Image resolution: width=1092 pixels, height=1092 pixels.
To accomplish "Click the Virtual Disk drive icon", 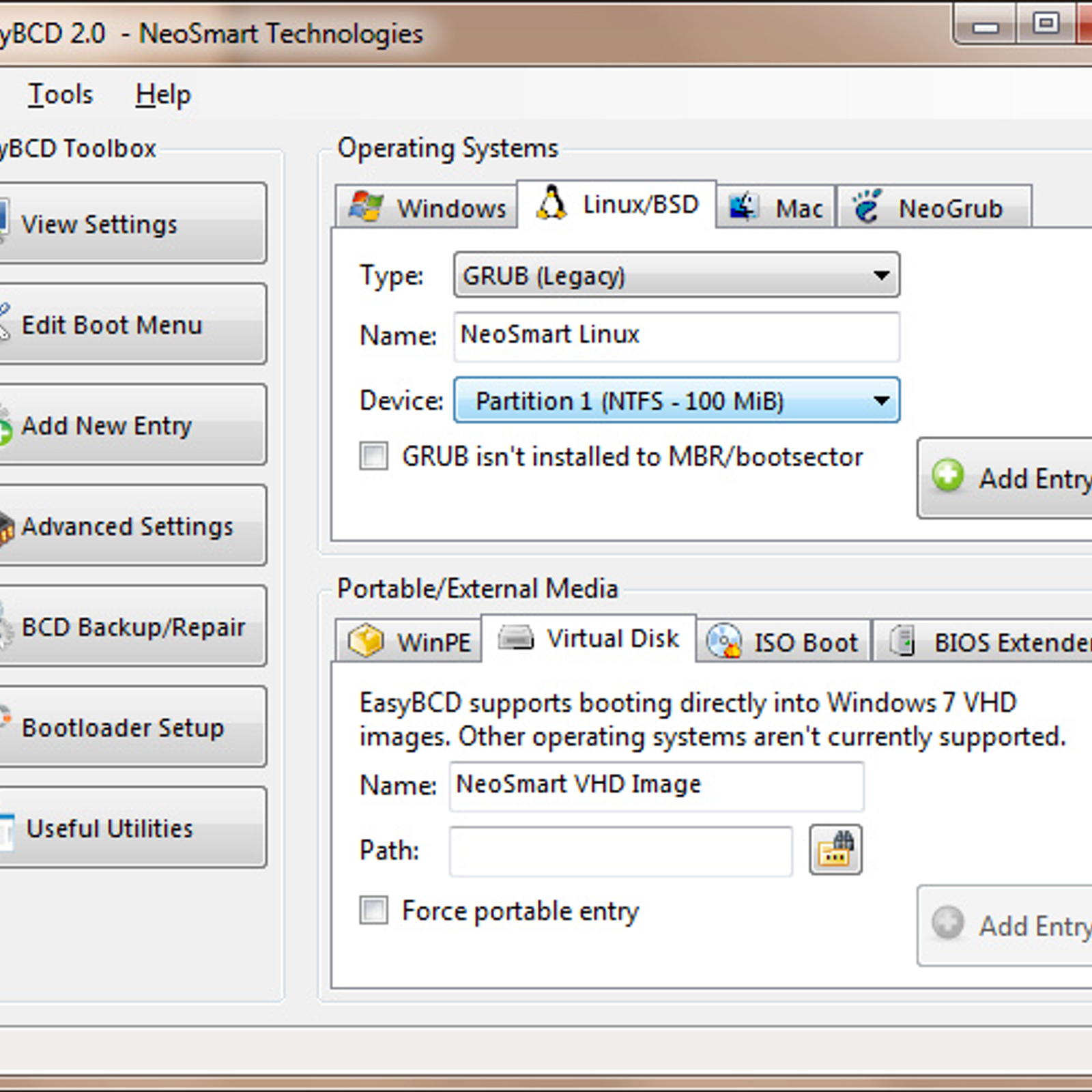I will (516, 637).
